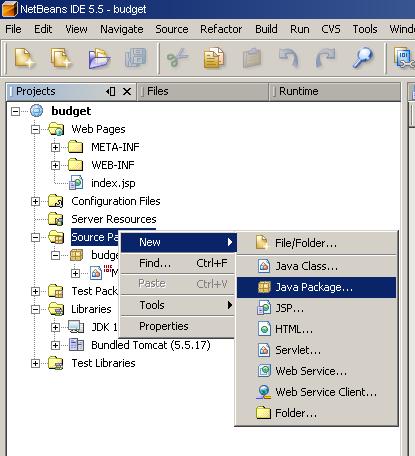Click the New Project toolbar icon
The height and width of the screenshot is (456, 415).
click(x=61, y=58)
